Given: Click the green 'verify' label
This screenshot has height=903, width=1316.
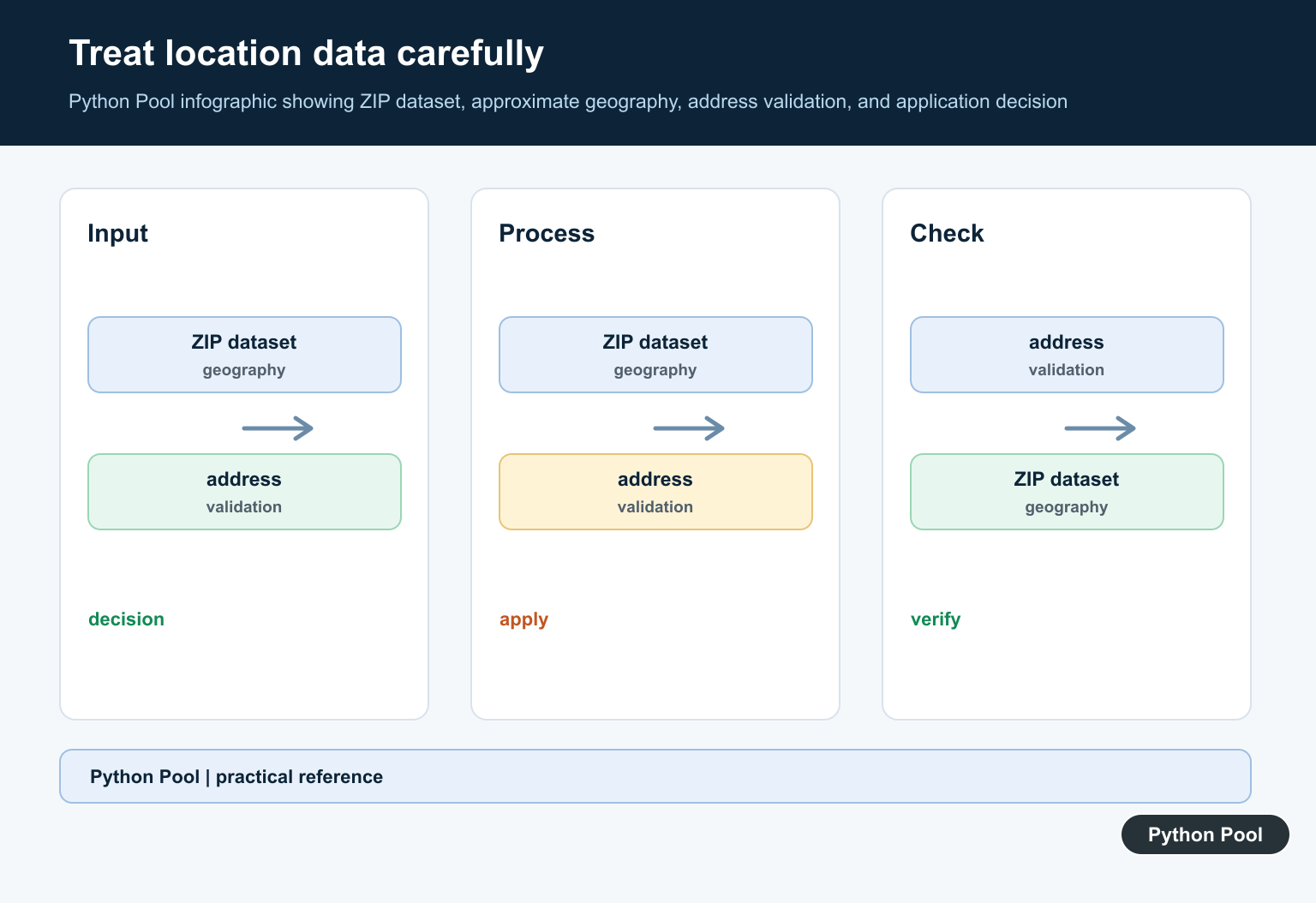Looking at the screenshot, I should click(936, 619).
